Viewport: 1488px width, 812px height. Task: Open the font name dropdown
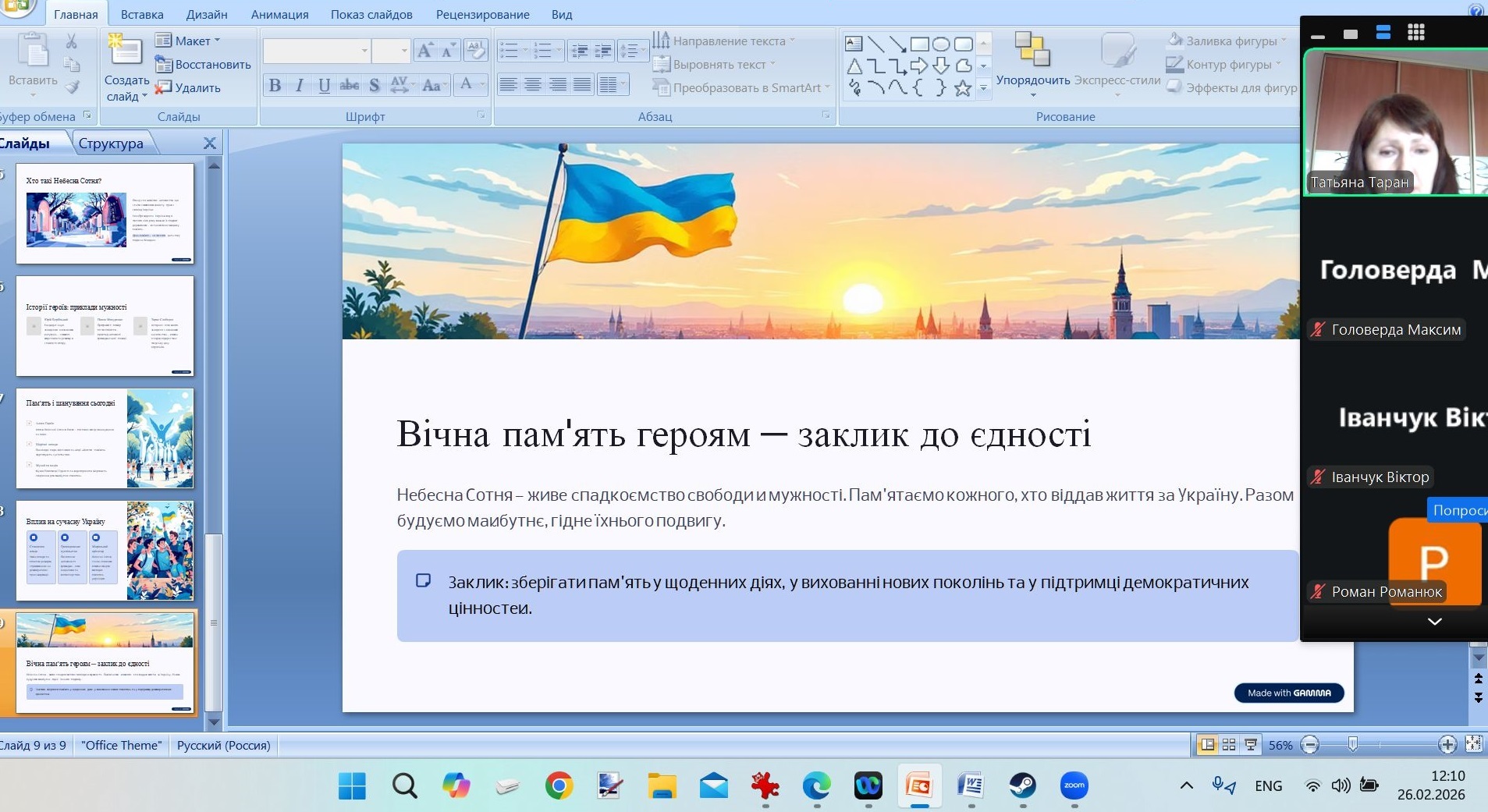pos(364,51)
